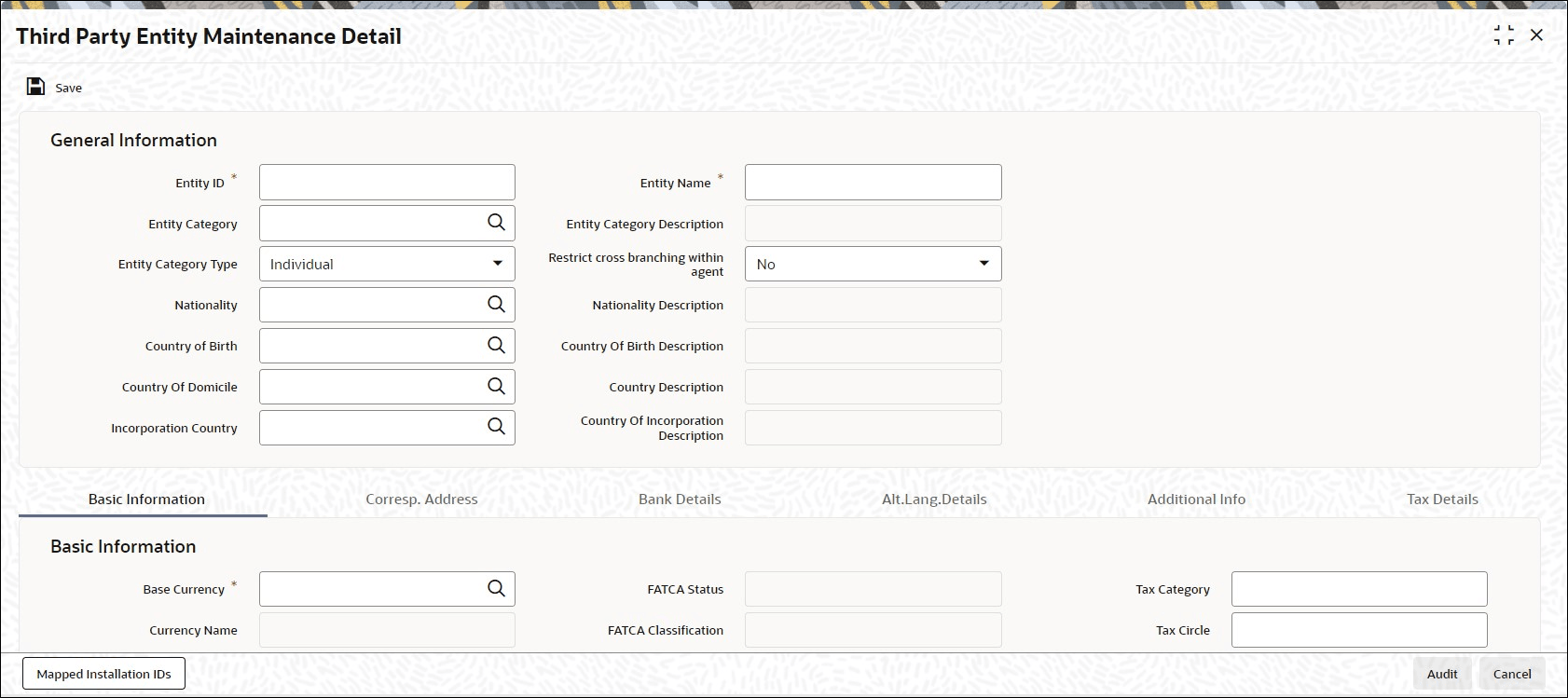
Task: Open the Country of Birth lookup icon
Action: (496, 346)
